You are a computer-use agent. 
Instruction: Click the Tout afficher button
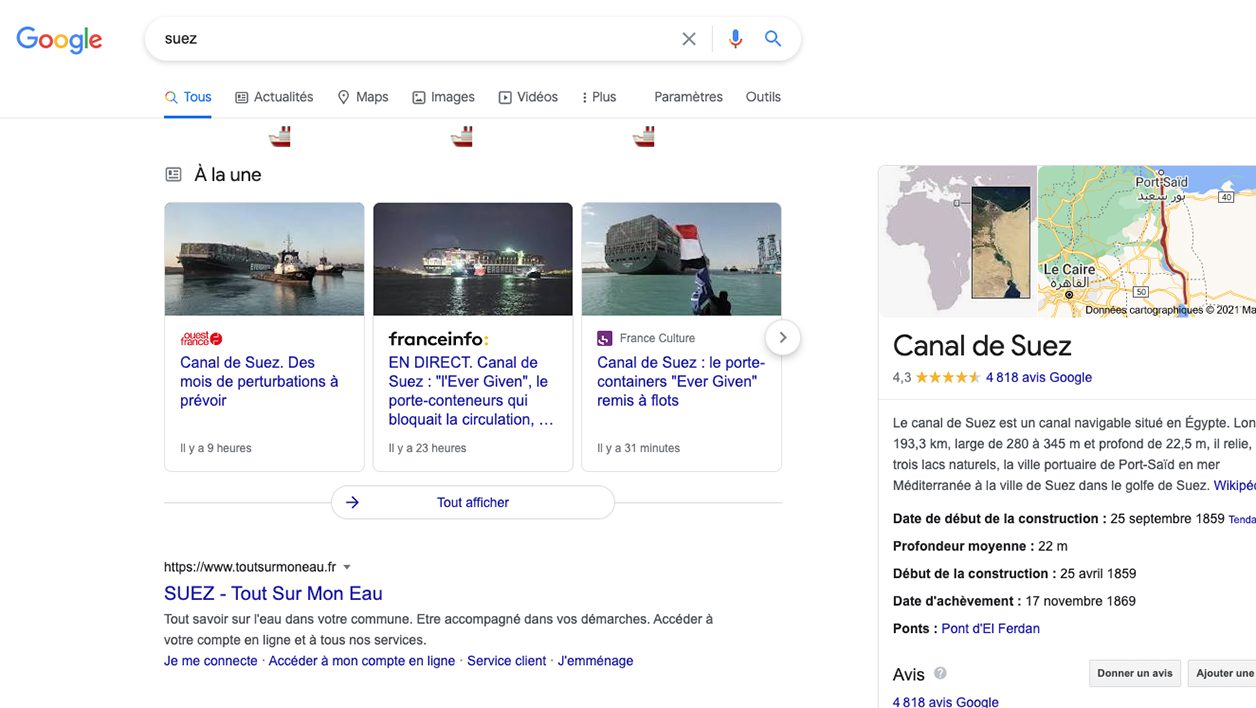(x=473, y=502)
